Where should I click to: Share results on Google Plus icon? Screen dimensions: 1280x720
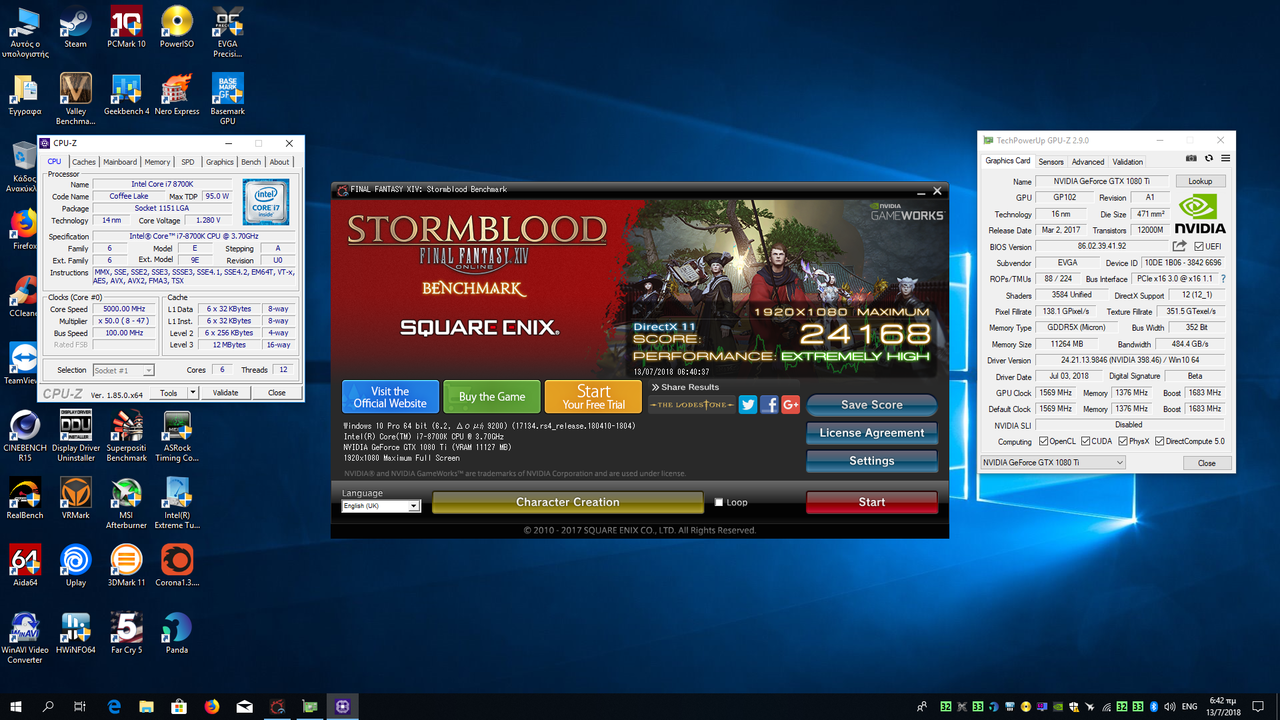pyautogui.click(x=790, y=404)
